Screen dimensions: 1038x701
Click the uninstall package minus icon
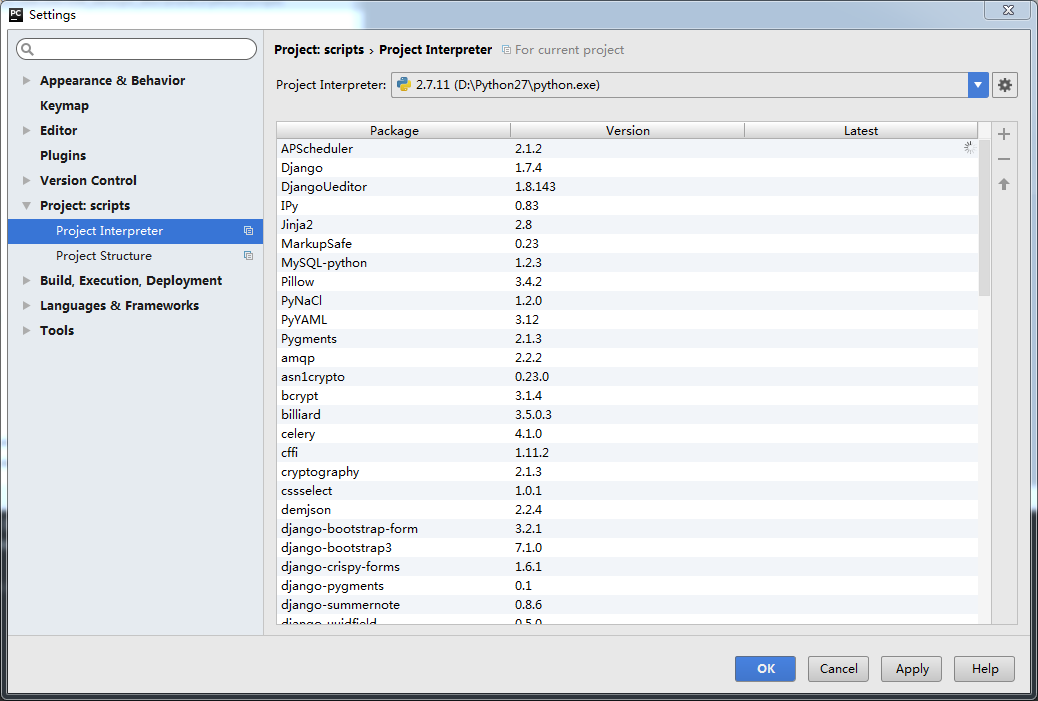pyautogui.click(x=1004, y=159)
